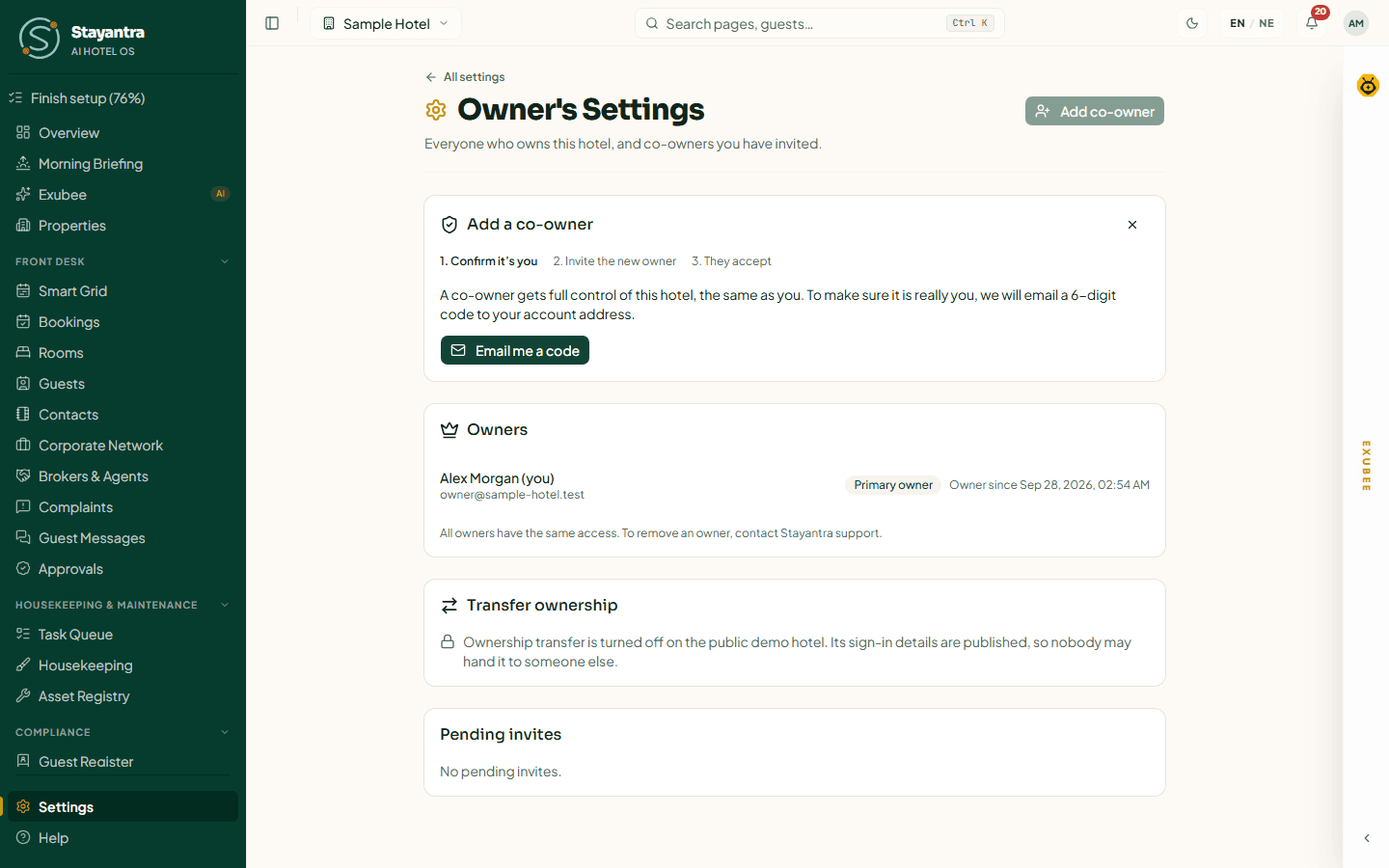
Task: Open the Guests page
Action: coord(123,384)
